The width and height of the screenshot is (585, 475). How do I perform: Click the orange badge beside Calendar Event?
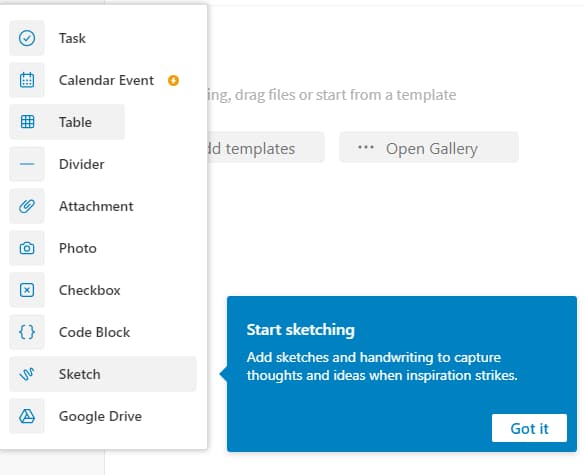click(x=173, y=80)
